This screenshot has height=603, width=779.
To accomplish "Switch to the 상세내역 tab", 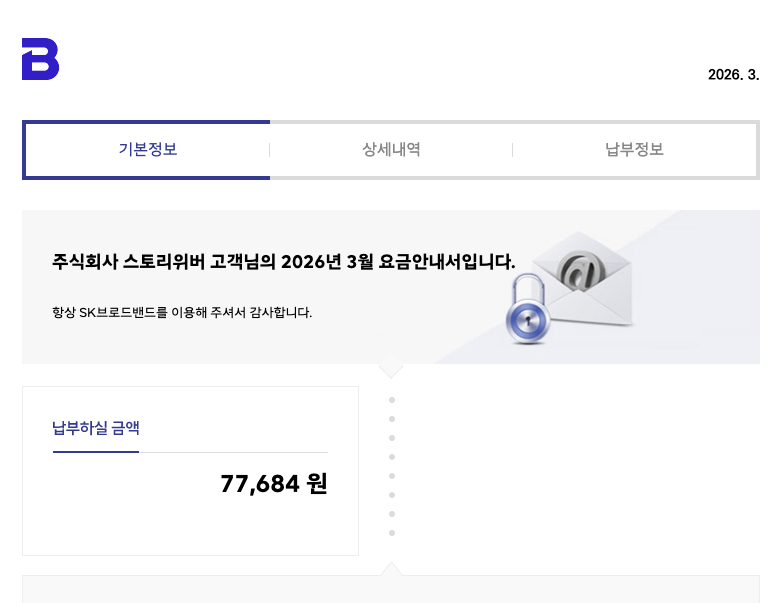I will click(x=391, y=150).
